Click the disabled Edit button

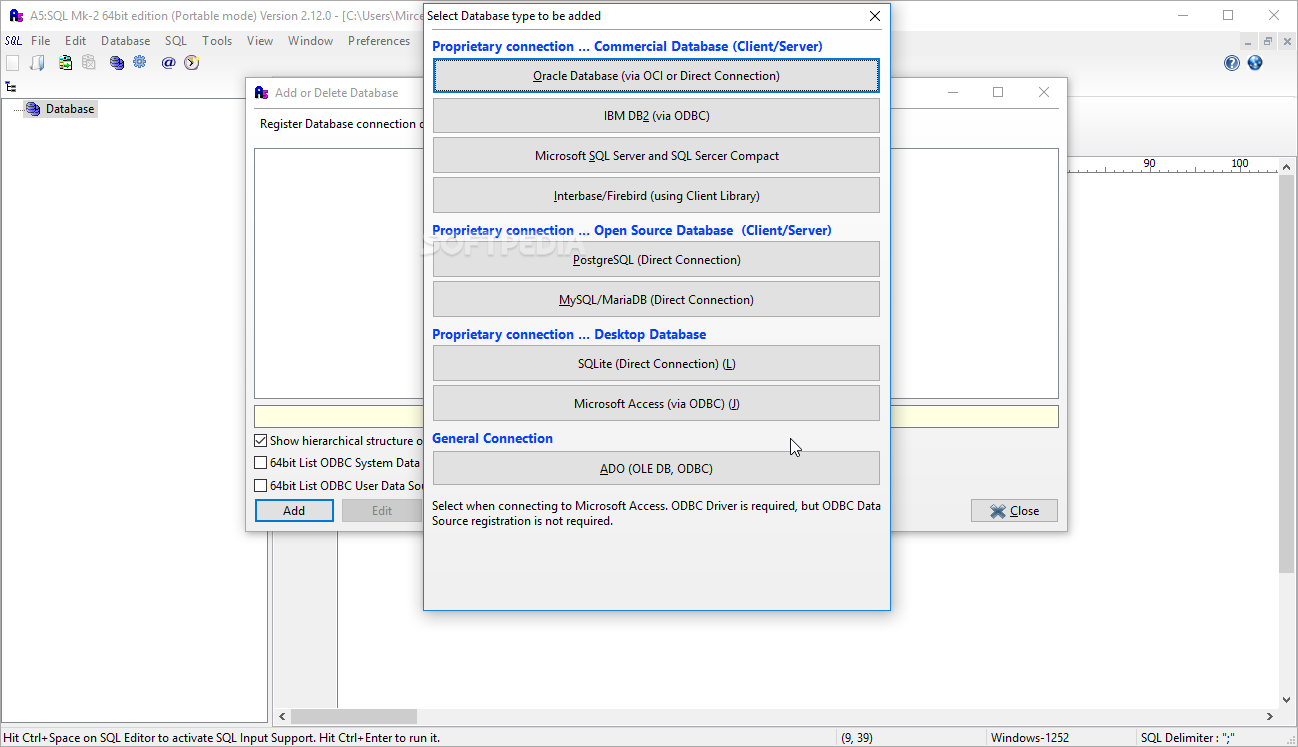tap(382, 511)
